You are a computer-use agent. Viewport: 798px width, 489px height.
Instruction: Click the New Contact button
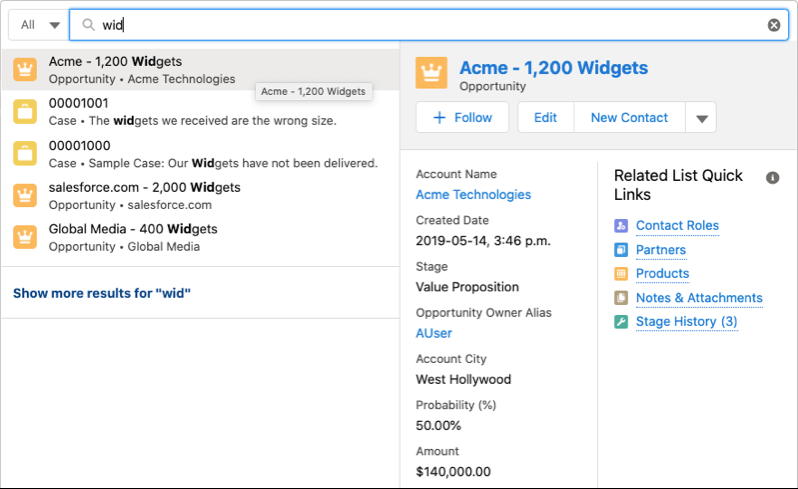(629, 118)
